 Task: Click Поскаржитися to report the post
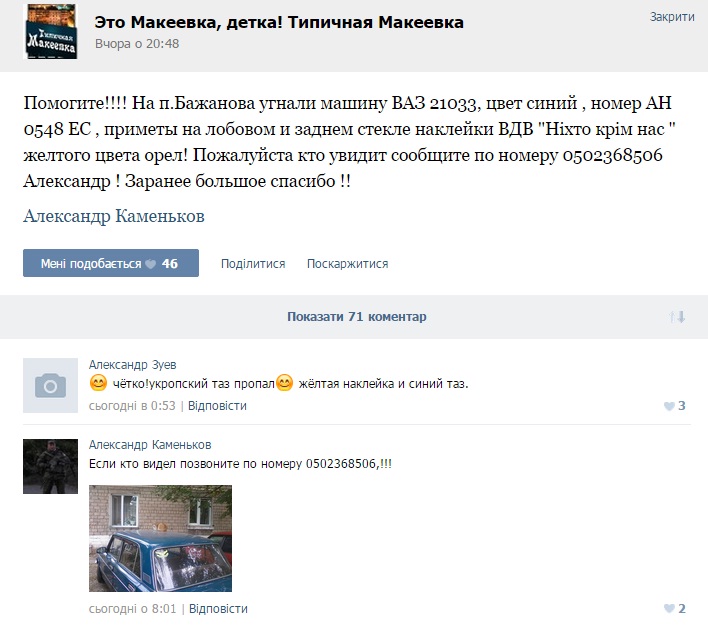coord(348,264)
